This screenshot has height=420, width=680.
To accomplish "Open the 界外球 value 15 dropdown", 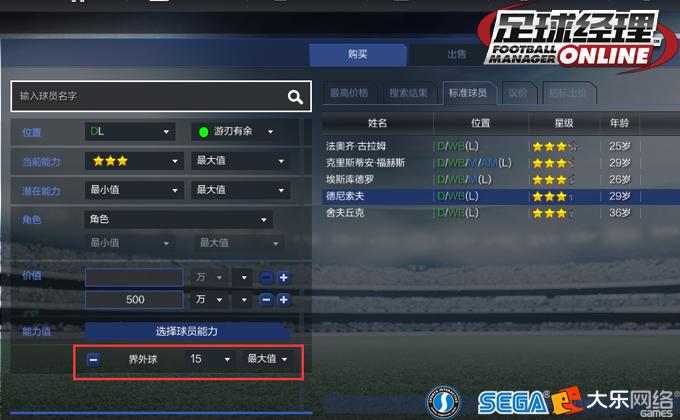I will point(209,359).
